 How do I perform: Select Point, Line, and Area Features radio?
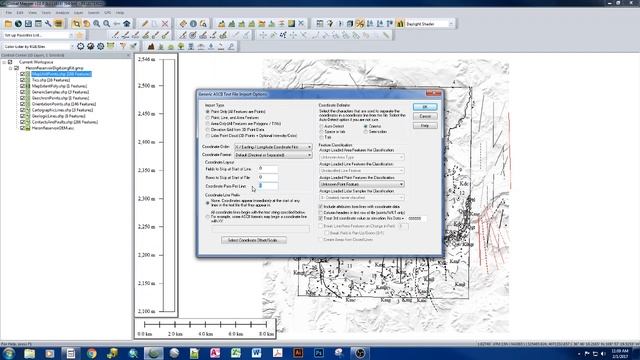coord(208,118)
